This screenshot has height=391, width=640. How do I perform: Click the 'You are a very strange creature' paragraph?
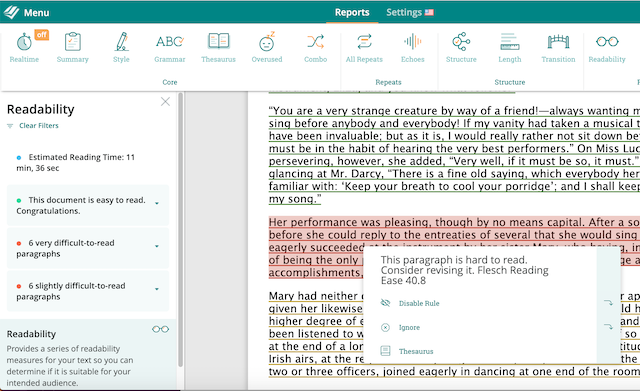click(x=454, y=155)
